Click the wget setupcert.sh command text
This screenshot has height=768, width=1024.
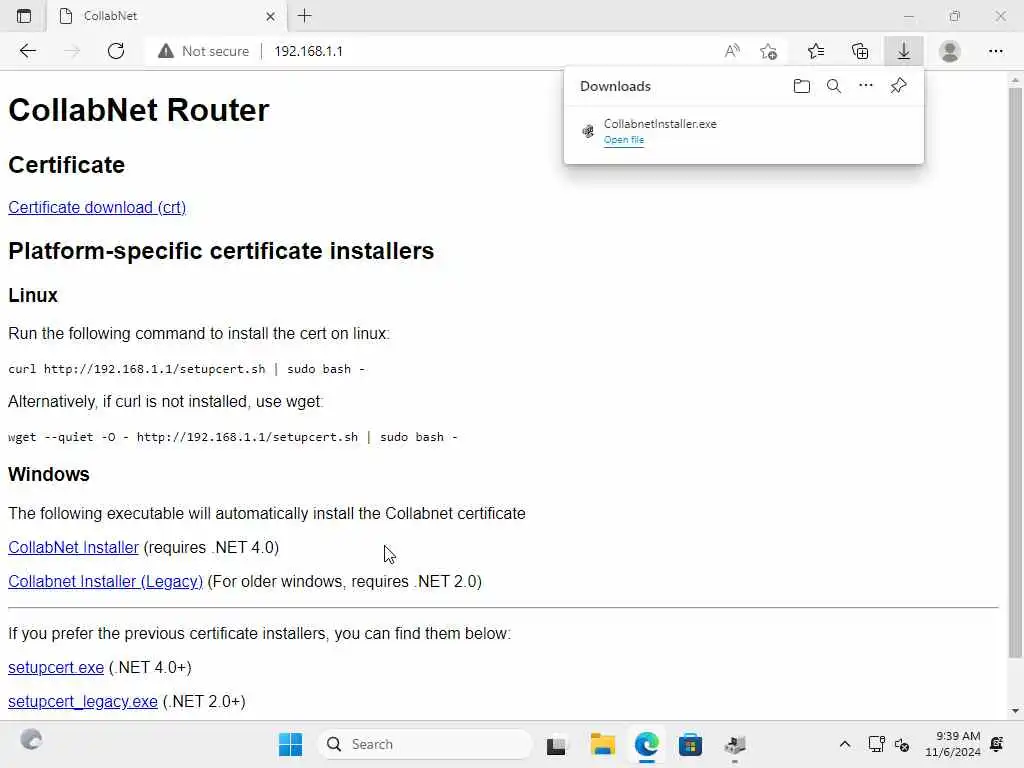tap(232, 437)
